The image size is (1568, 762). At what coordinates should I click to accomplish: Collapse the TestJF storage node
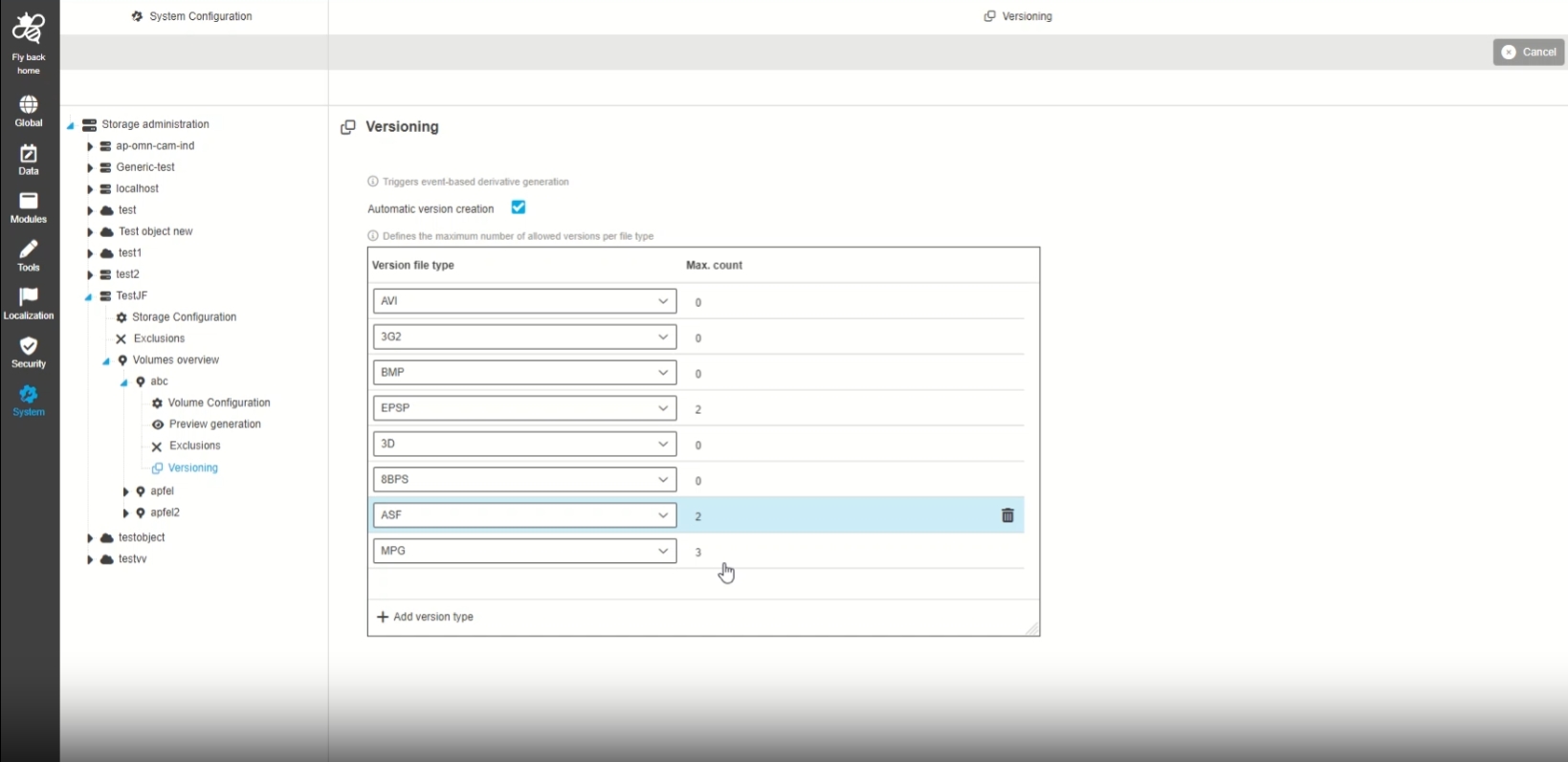coord(89,296)
